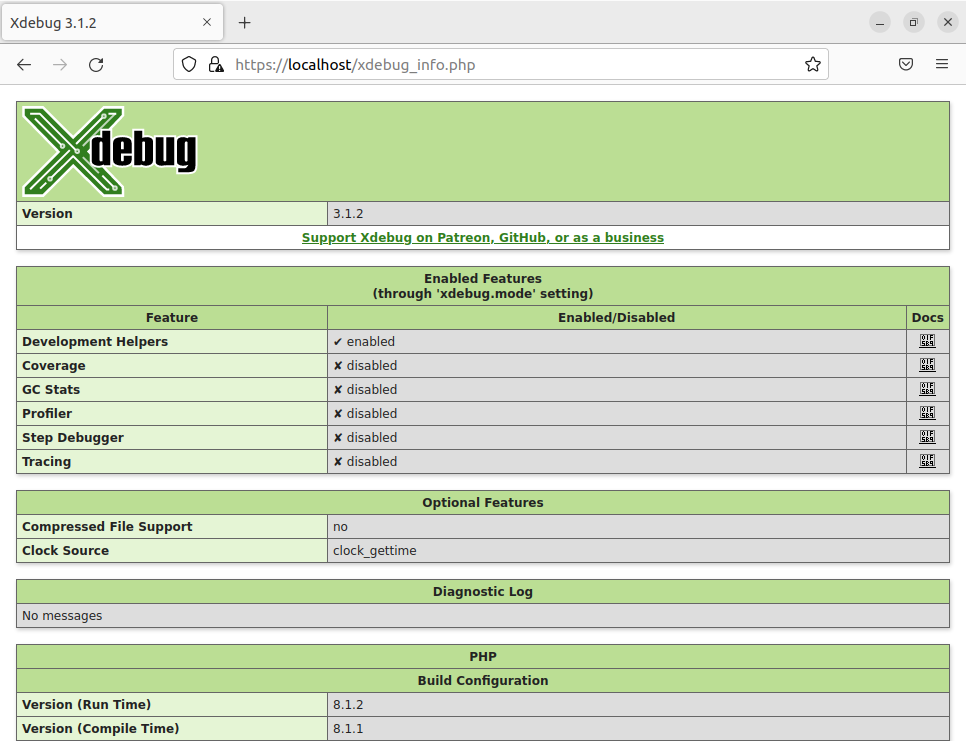Open docs icon for Tracing
The height and width of the screenshot is (741, 966).
point(927,461)
